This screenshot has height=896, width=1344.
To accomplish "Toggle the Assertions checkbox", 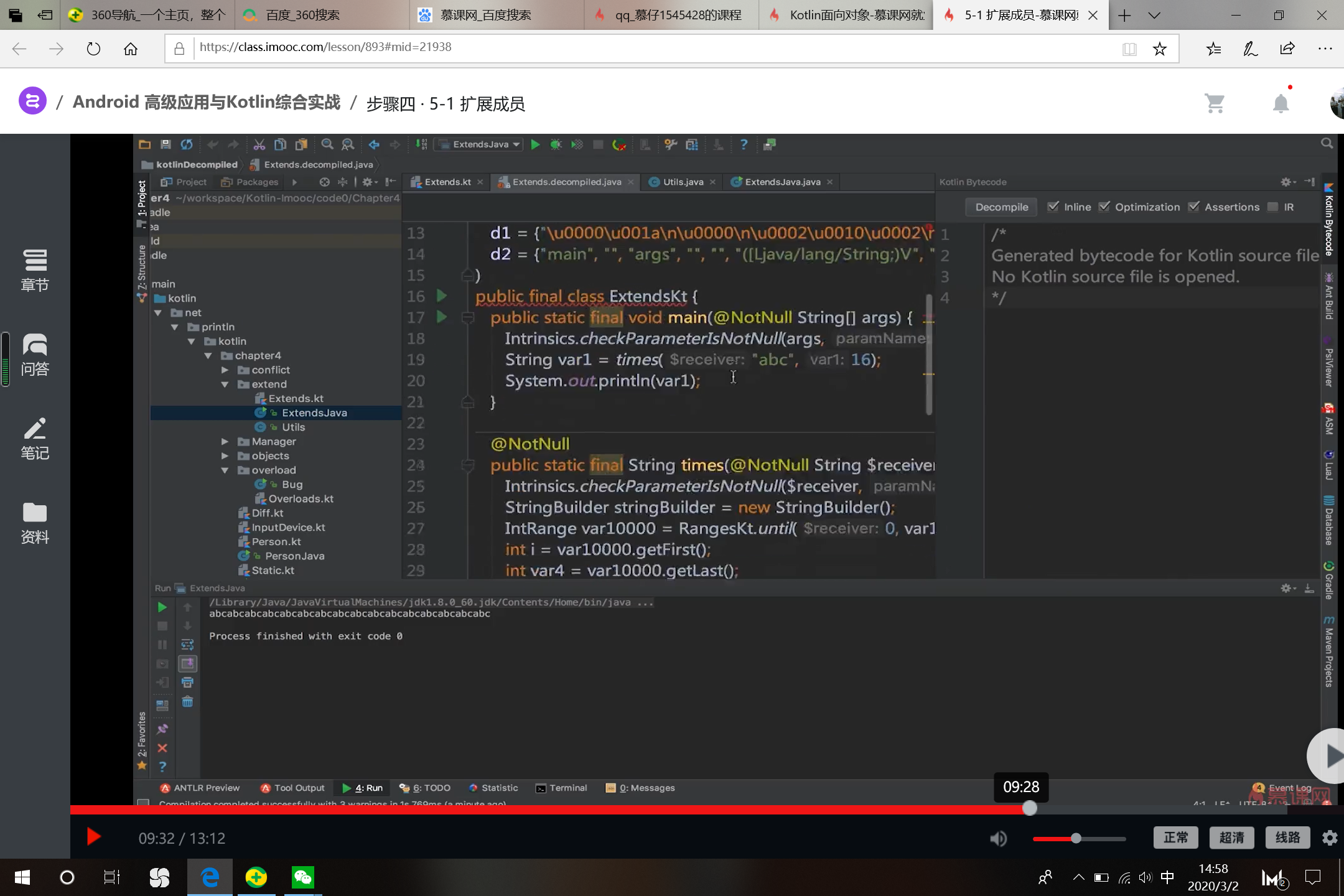I will [1193, 207].
